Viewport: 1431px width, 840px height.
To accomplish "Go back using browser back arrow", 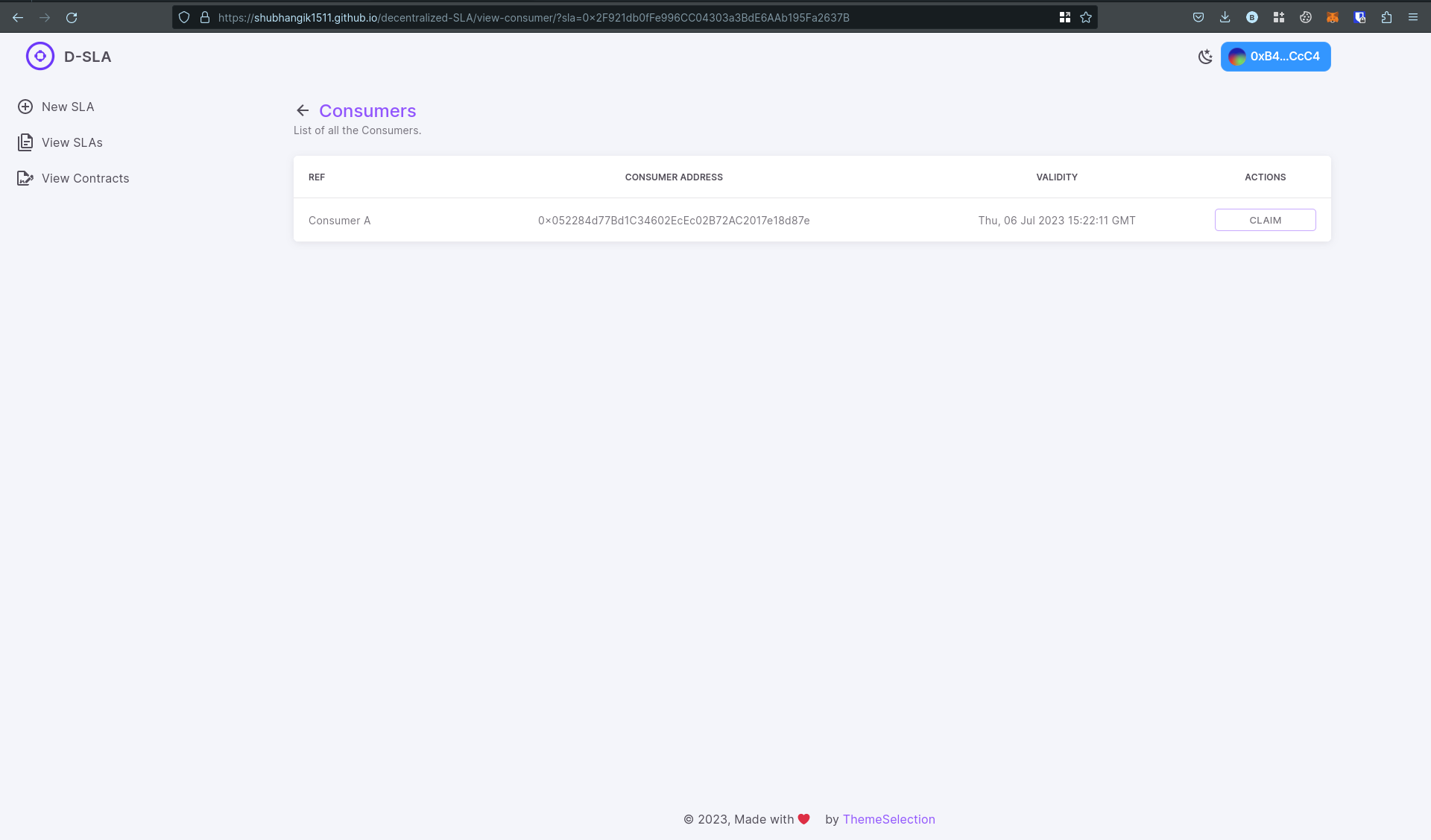I will click(x=18, y=17).
